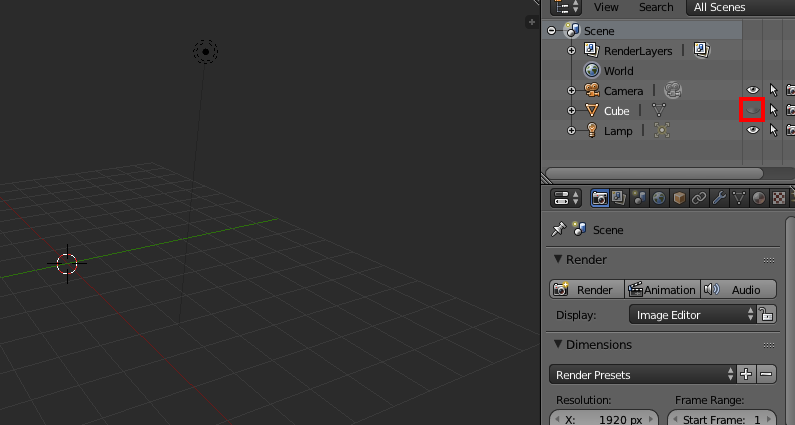
Task: Open the viewport properties region with the plus icon
Action: 532,22
